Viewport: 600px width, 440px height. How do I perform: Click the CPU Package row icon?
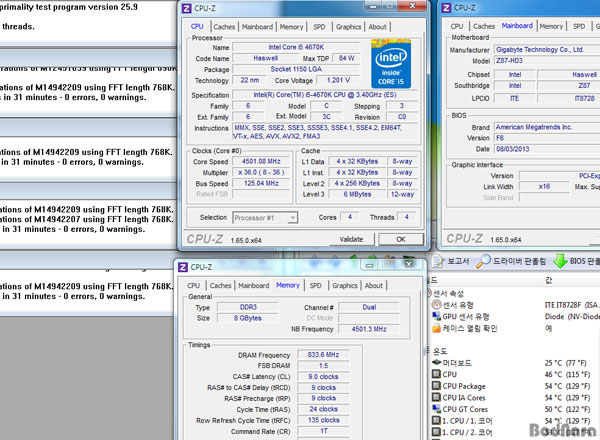point(436,386)
